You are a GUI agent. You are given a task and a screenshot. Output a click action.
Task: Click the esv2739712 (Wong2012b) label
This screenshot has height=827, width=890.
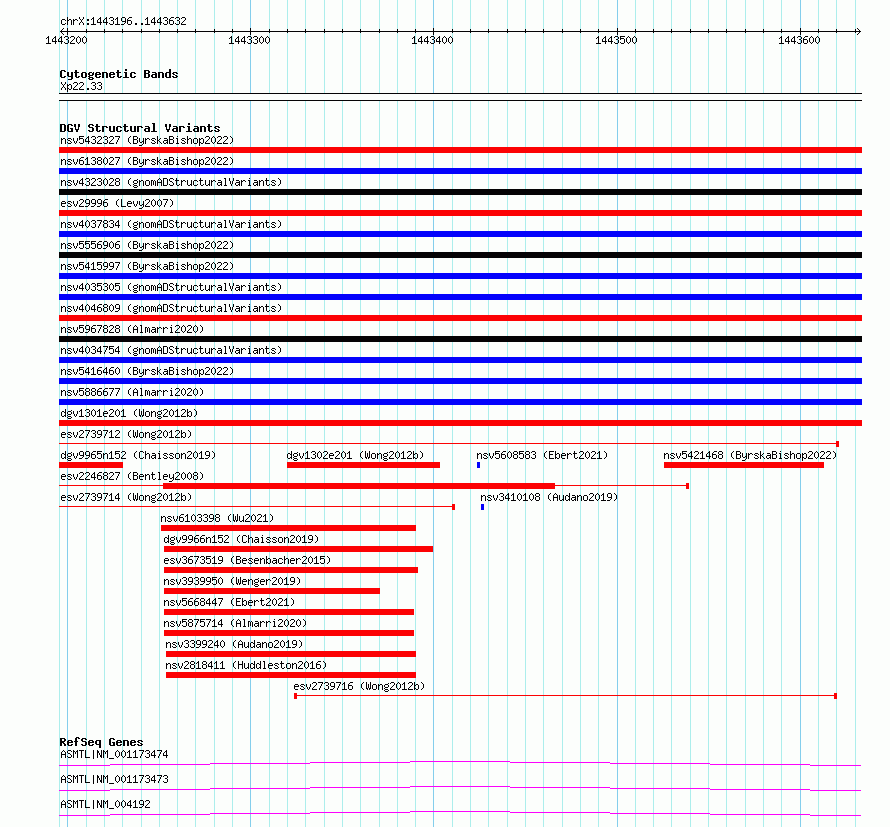click(126, 434)
